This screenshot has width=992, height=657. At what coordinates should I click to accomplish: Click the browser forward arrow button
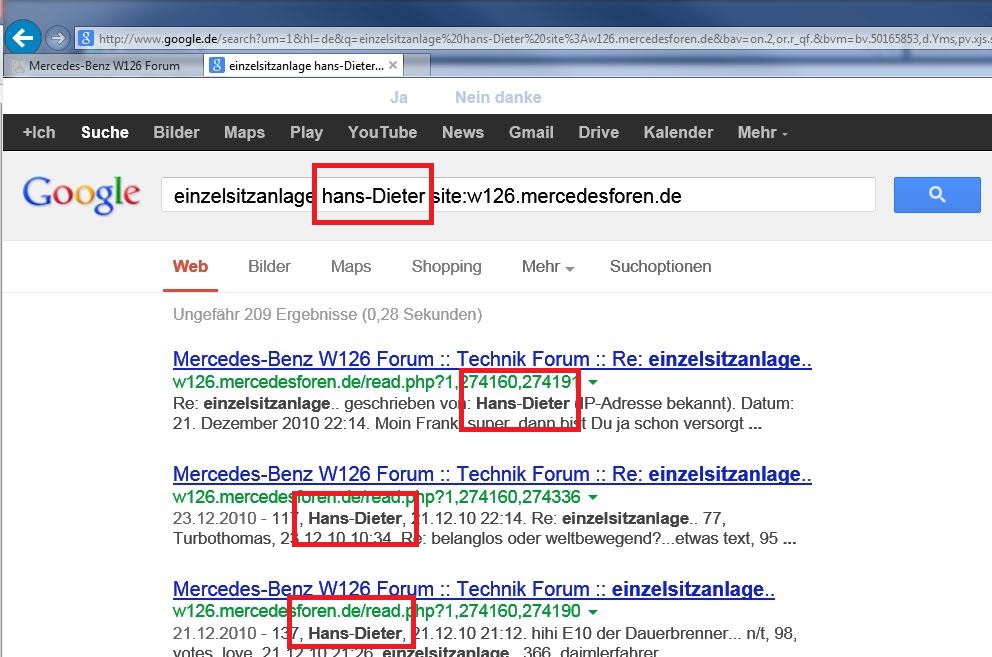click(58, 38)
